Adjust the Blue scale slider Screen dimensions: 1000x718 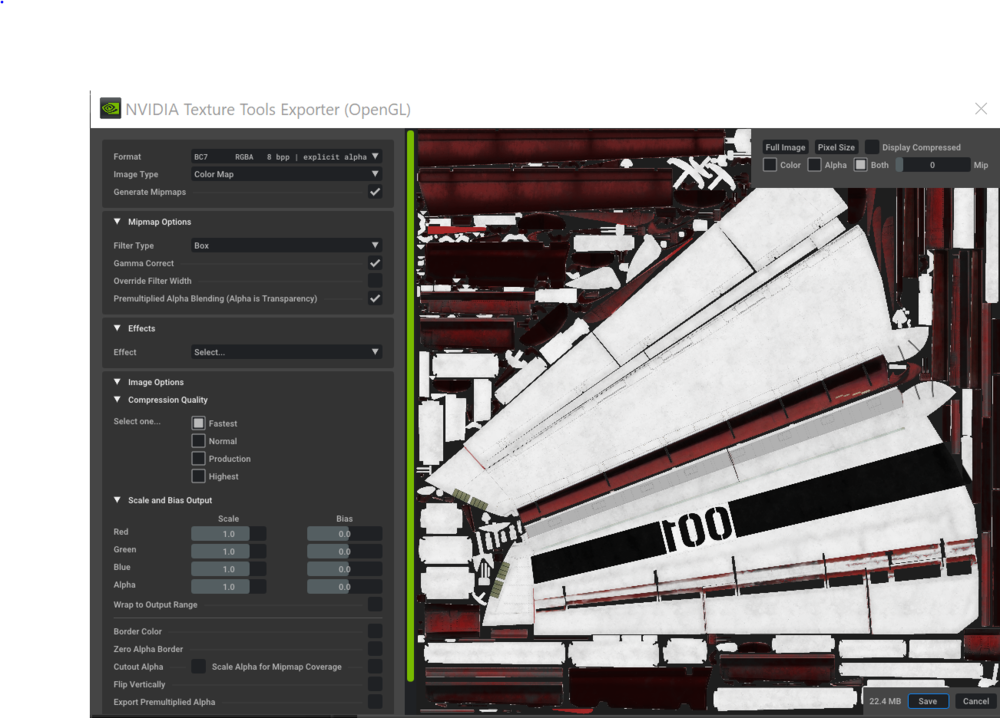[x=229, y=569]
